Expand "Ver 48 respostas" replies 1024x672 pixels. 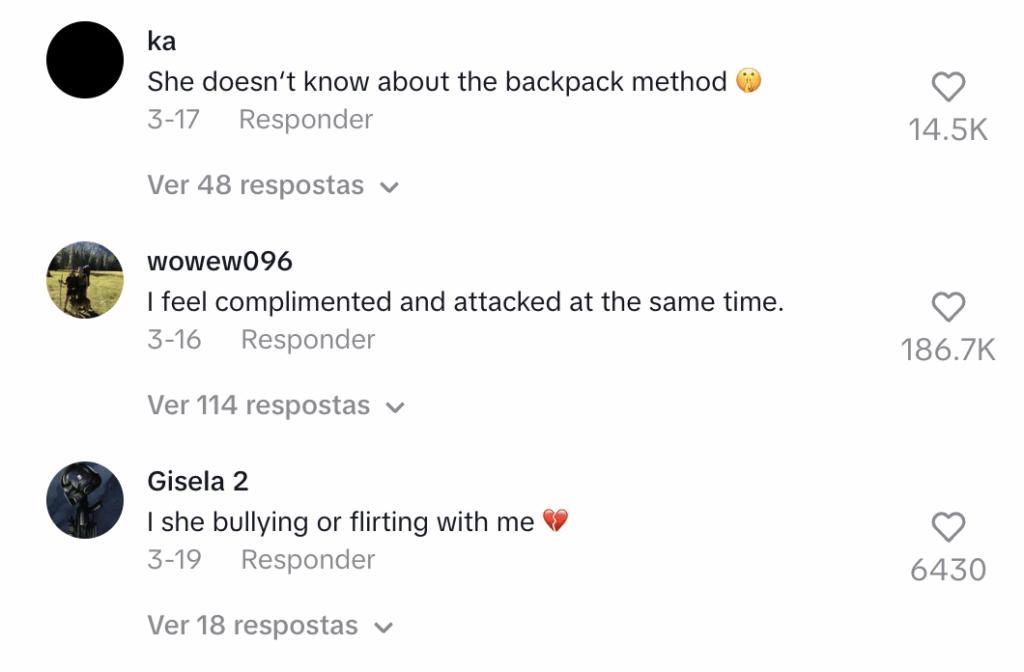coord(272,186)
